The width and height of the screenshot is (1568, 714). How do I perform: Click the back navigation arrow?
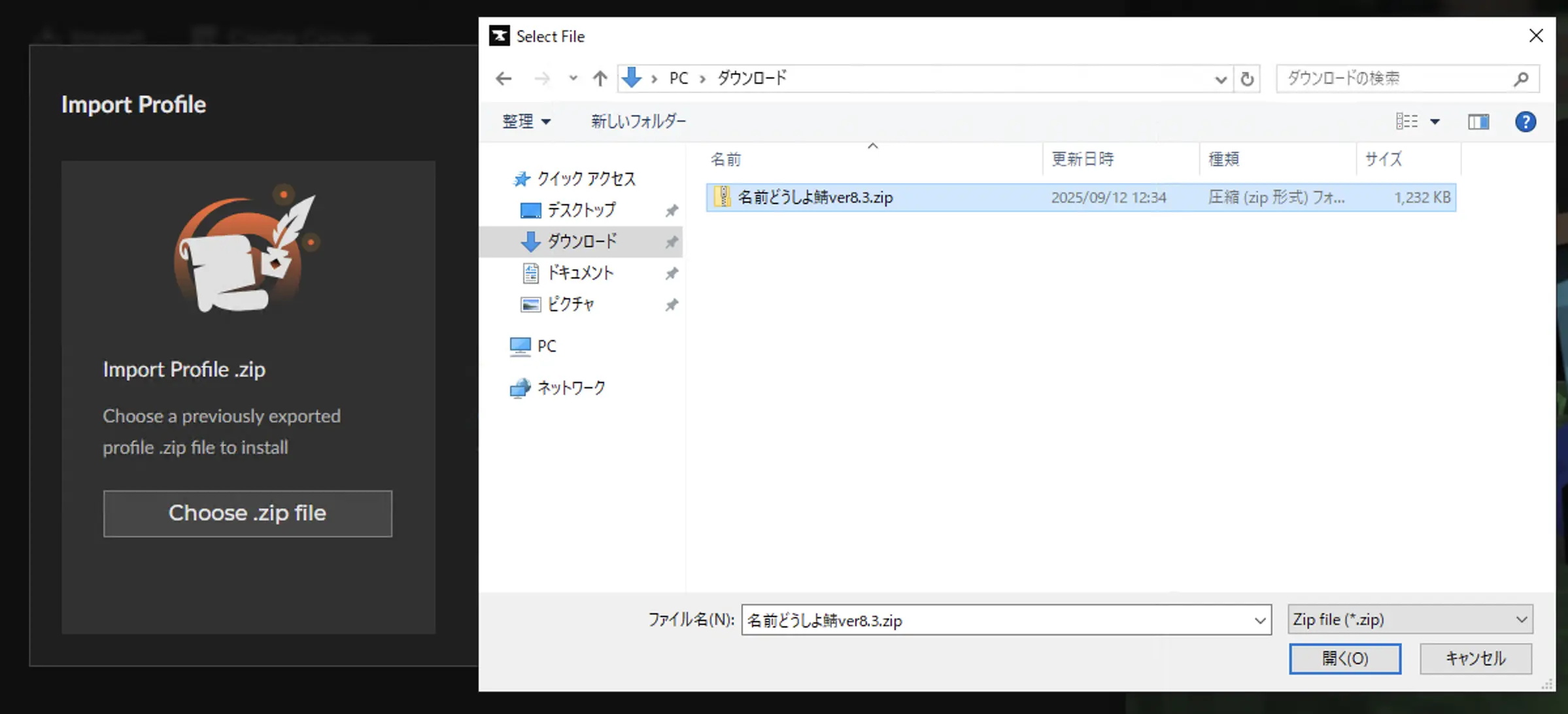[503, 78]
